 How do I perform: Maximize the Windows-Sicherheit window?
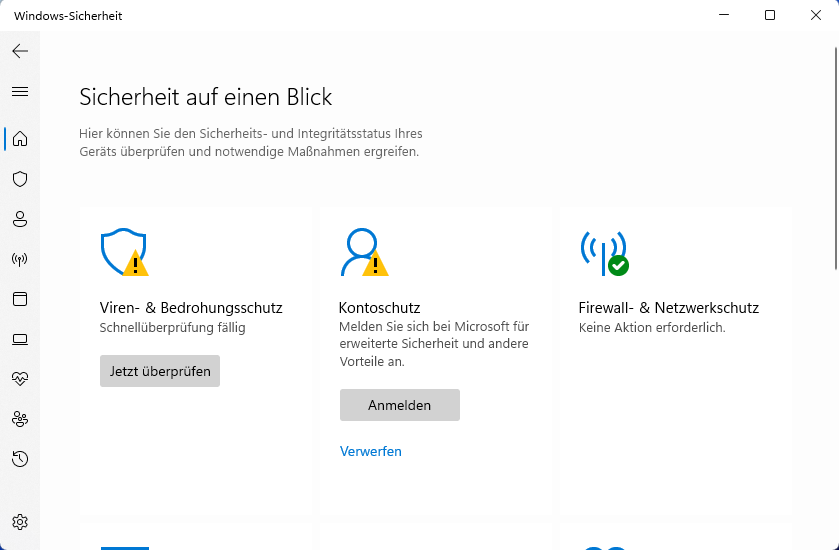pos(769,15)
